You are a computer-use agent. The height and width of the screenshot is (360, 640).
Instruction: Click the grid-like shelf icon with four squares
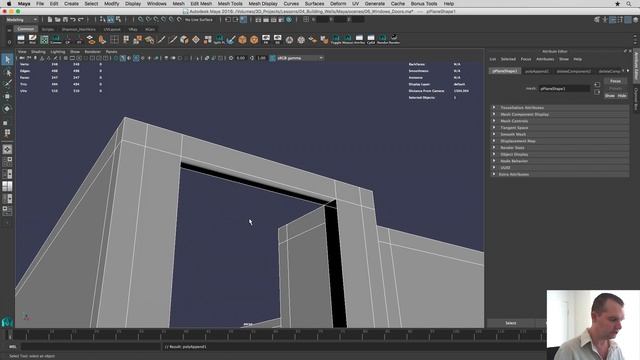coord(114,40)
